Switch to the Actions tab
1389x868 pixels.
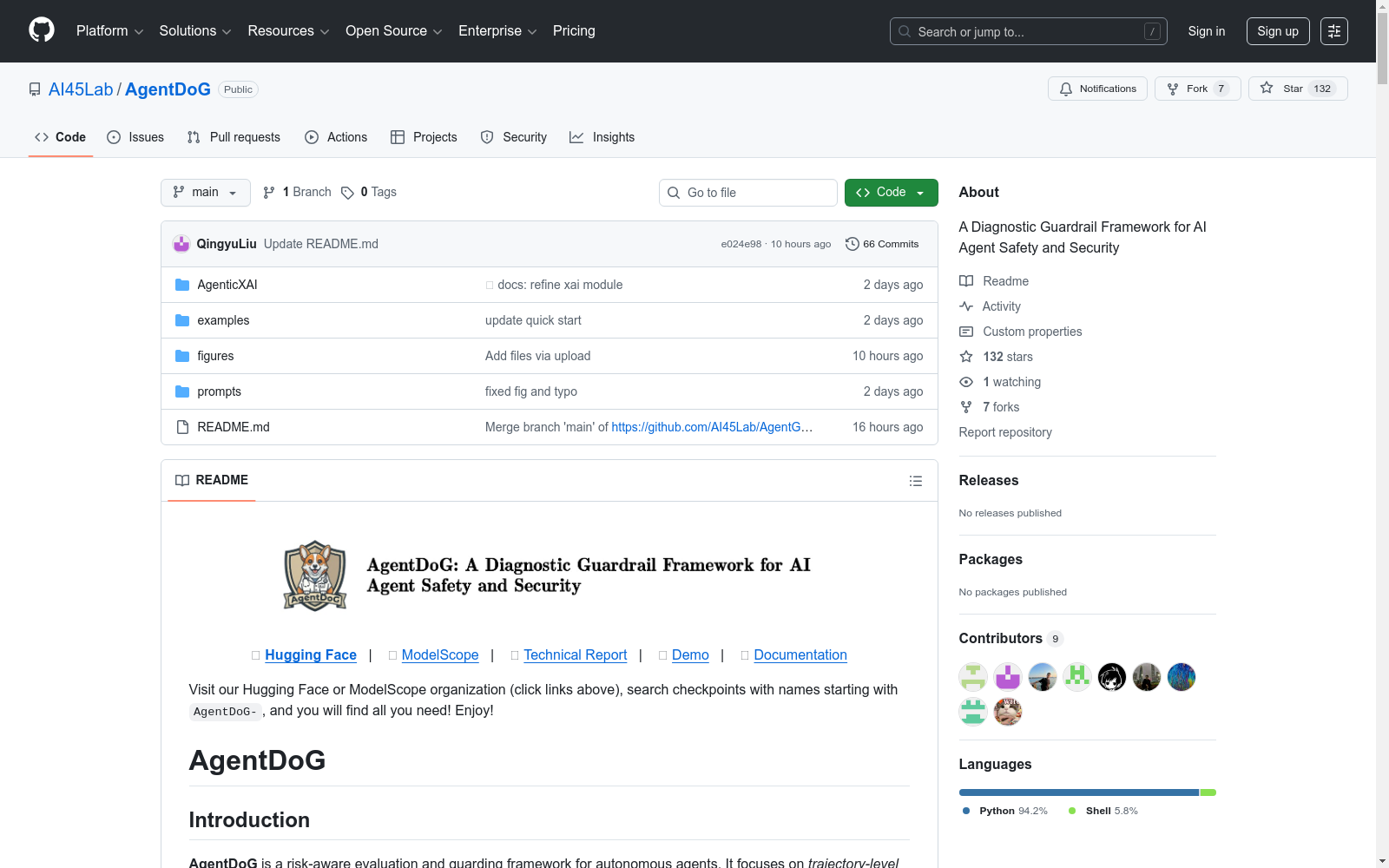(x=336, y=137)
